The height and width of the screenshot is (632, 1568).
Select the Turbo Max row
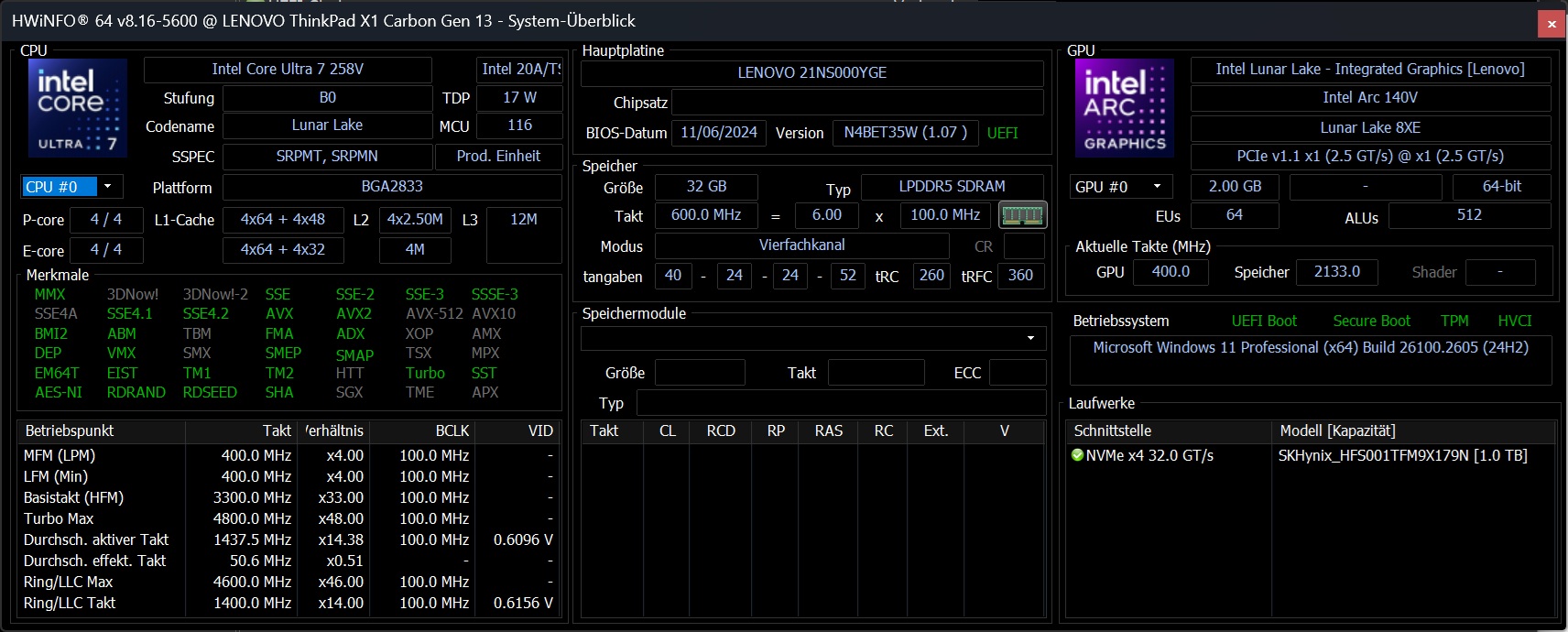pos(289,518)
